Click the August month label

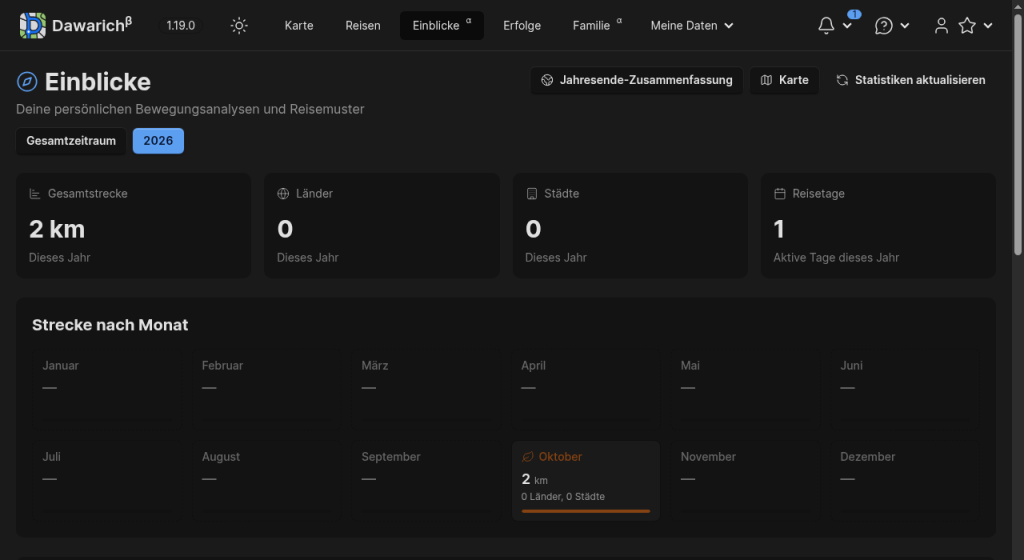pos(221,457)
